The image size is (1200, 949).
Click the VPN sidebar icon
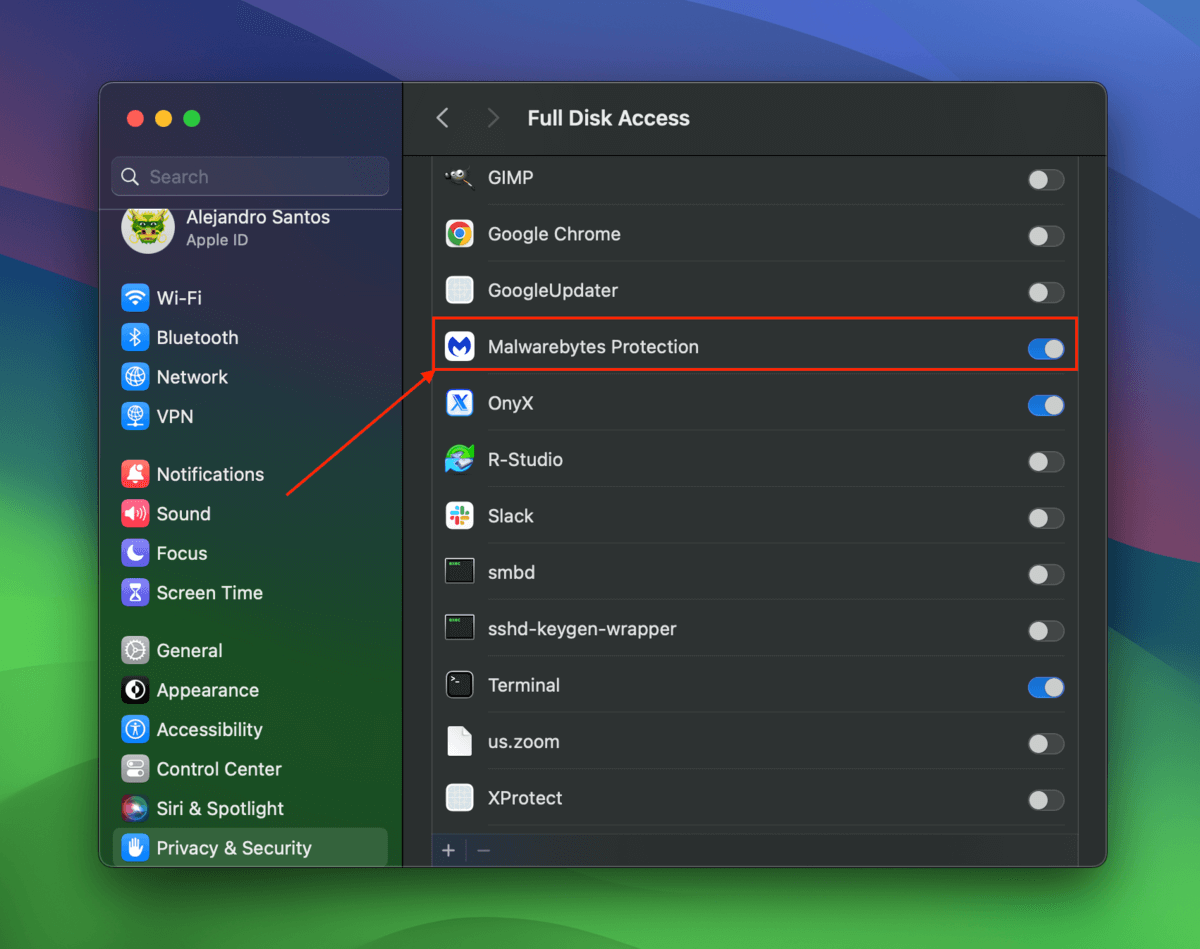135,416
